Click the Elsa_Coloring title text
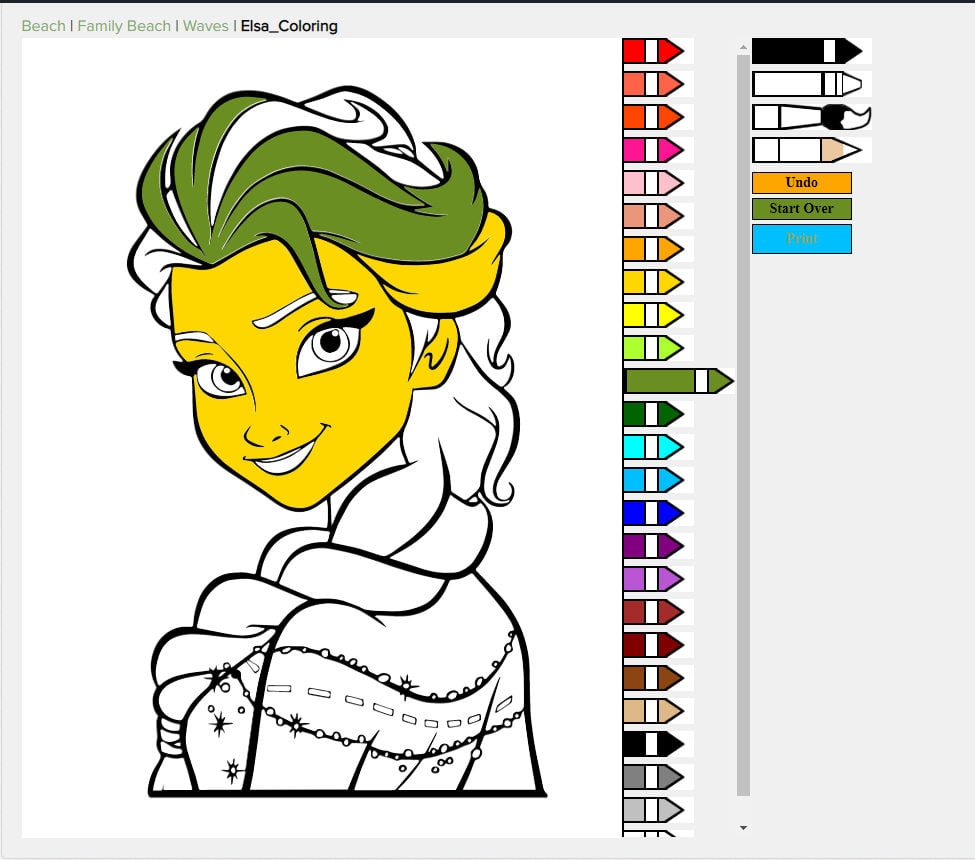The width and height of the screenshot is (975, 860). [289, 26]
